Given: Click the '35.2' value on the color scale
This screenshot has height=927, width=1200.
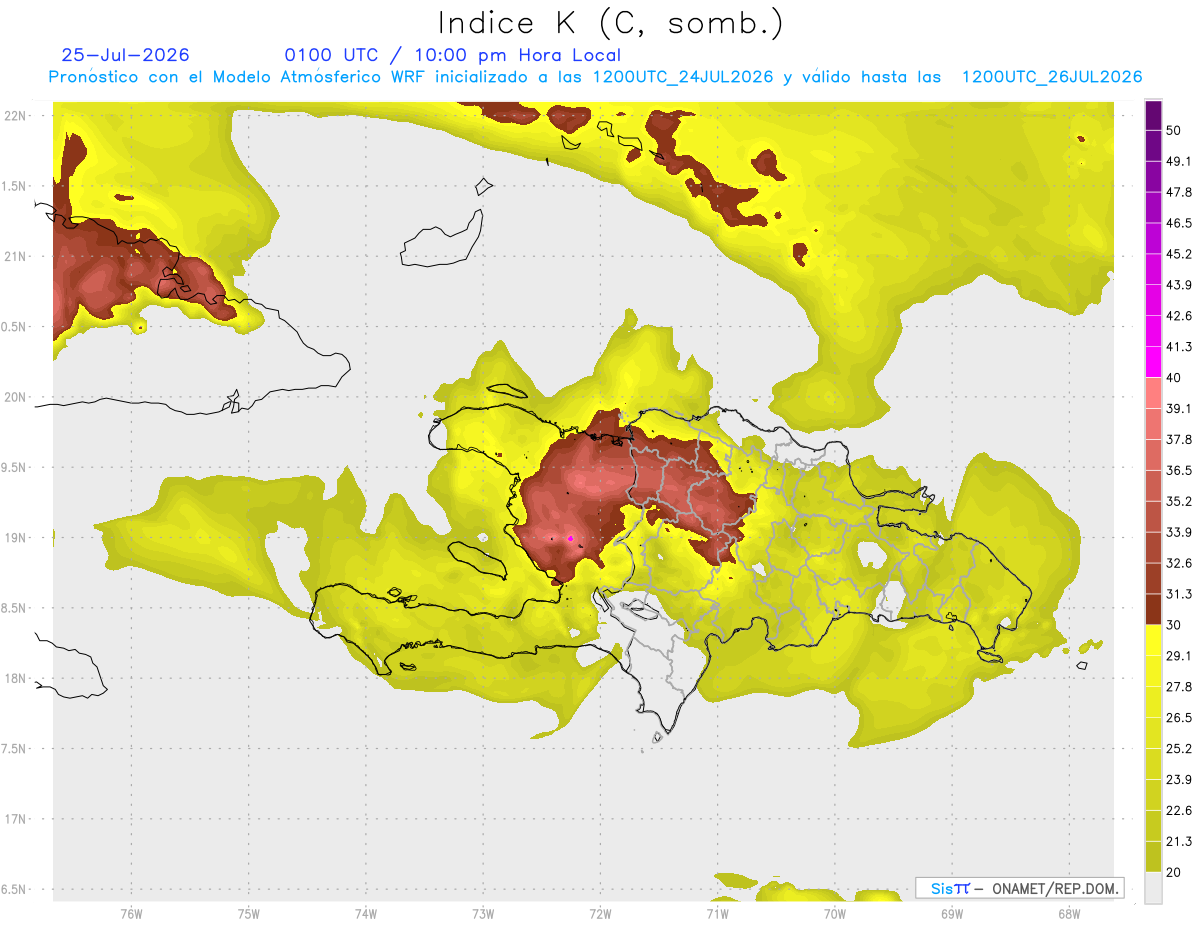Looking at the screenshot, I should (x=1179, y=501).
